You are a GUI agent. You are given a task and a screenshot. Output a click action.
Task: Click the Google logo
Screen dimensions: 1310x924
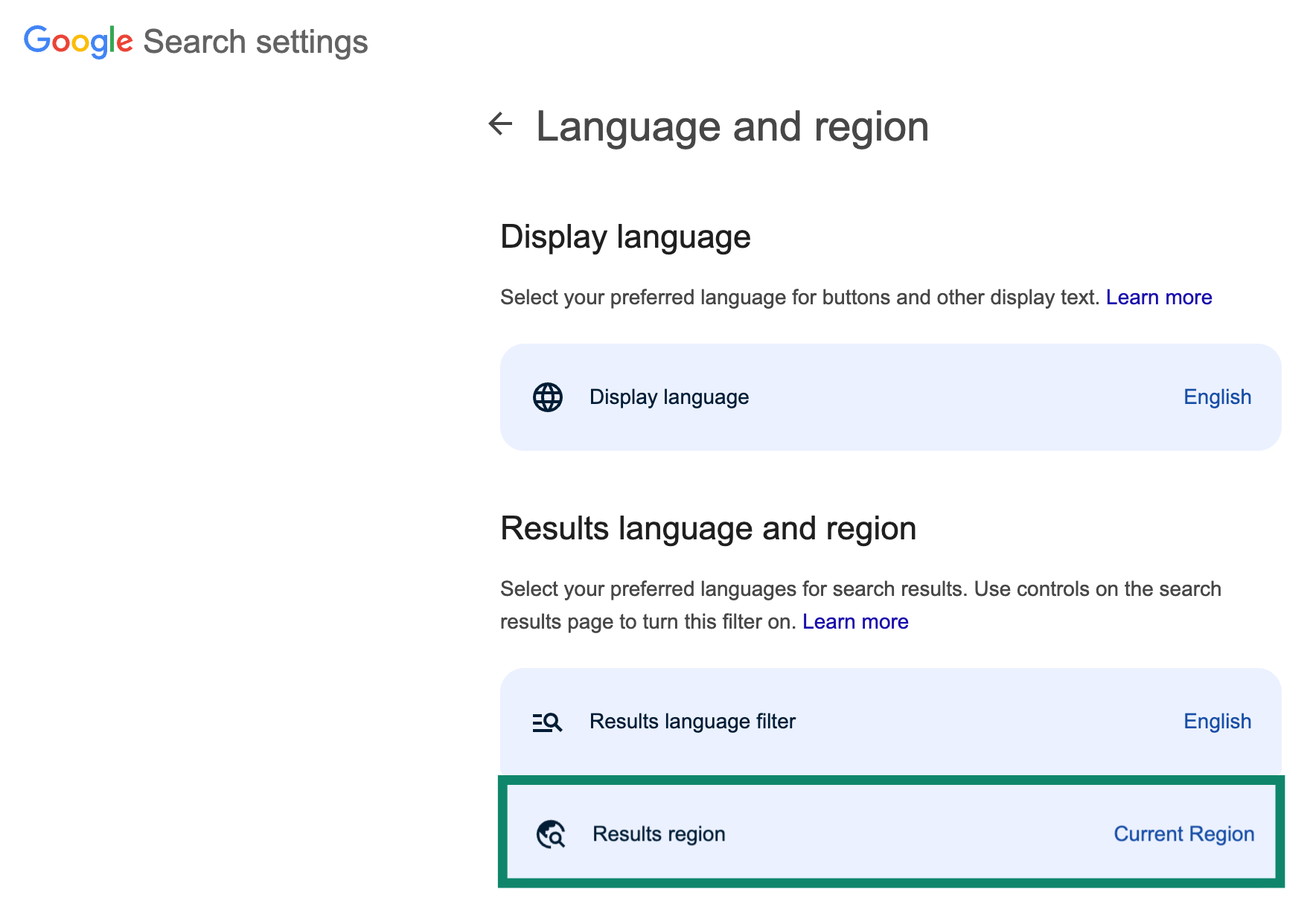[x=78, y=42]
